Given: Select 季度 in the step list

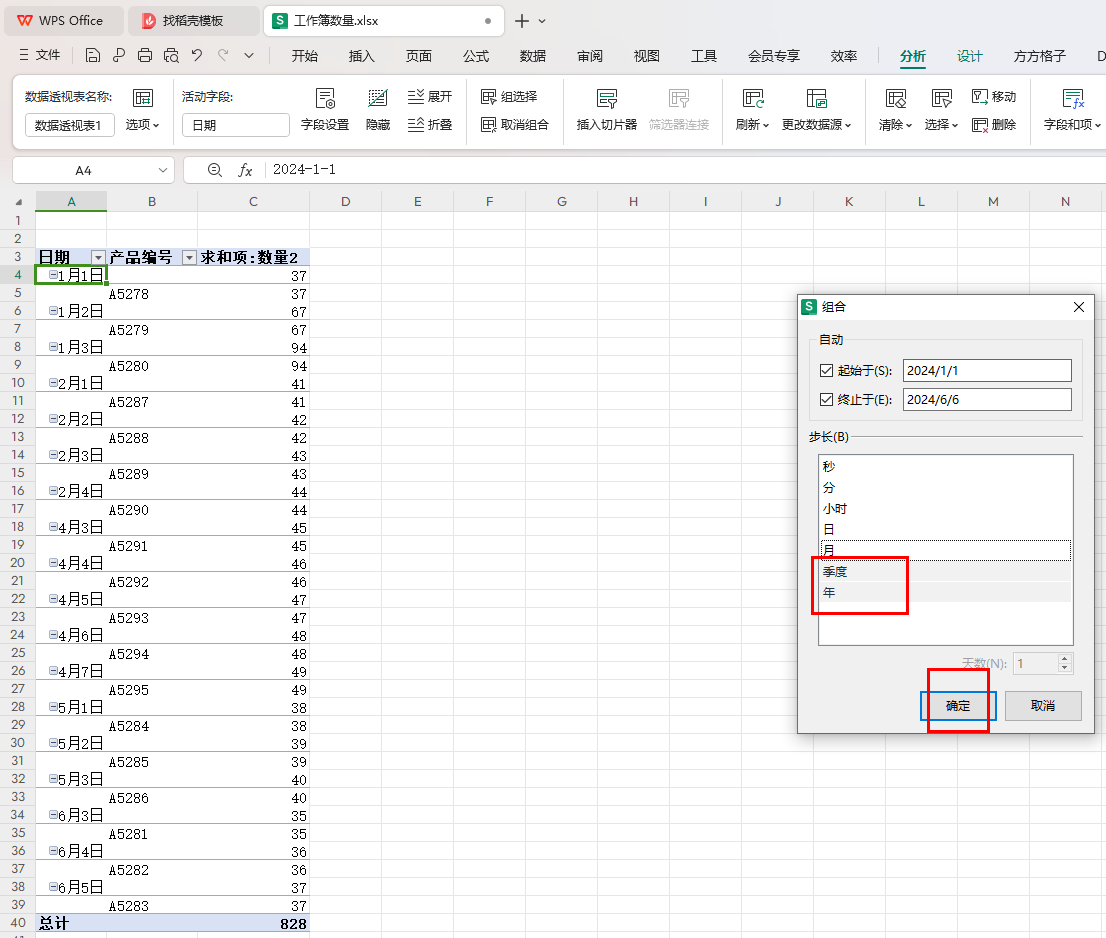Looking at the screenshot, I should pyautogui.click(x=945, y=571).
